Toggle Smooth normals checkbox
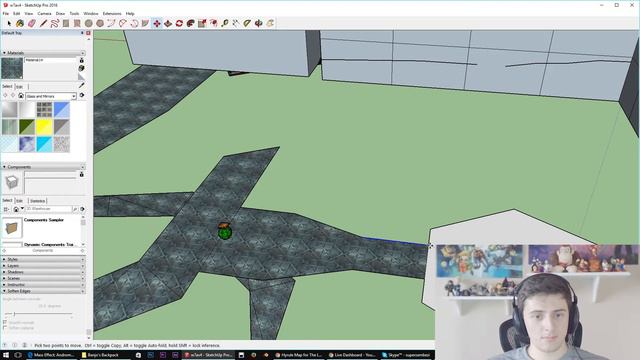Image resolution: width=640 pixels, height=360 pixels. pyautogui.click(x=5, y=322)
